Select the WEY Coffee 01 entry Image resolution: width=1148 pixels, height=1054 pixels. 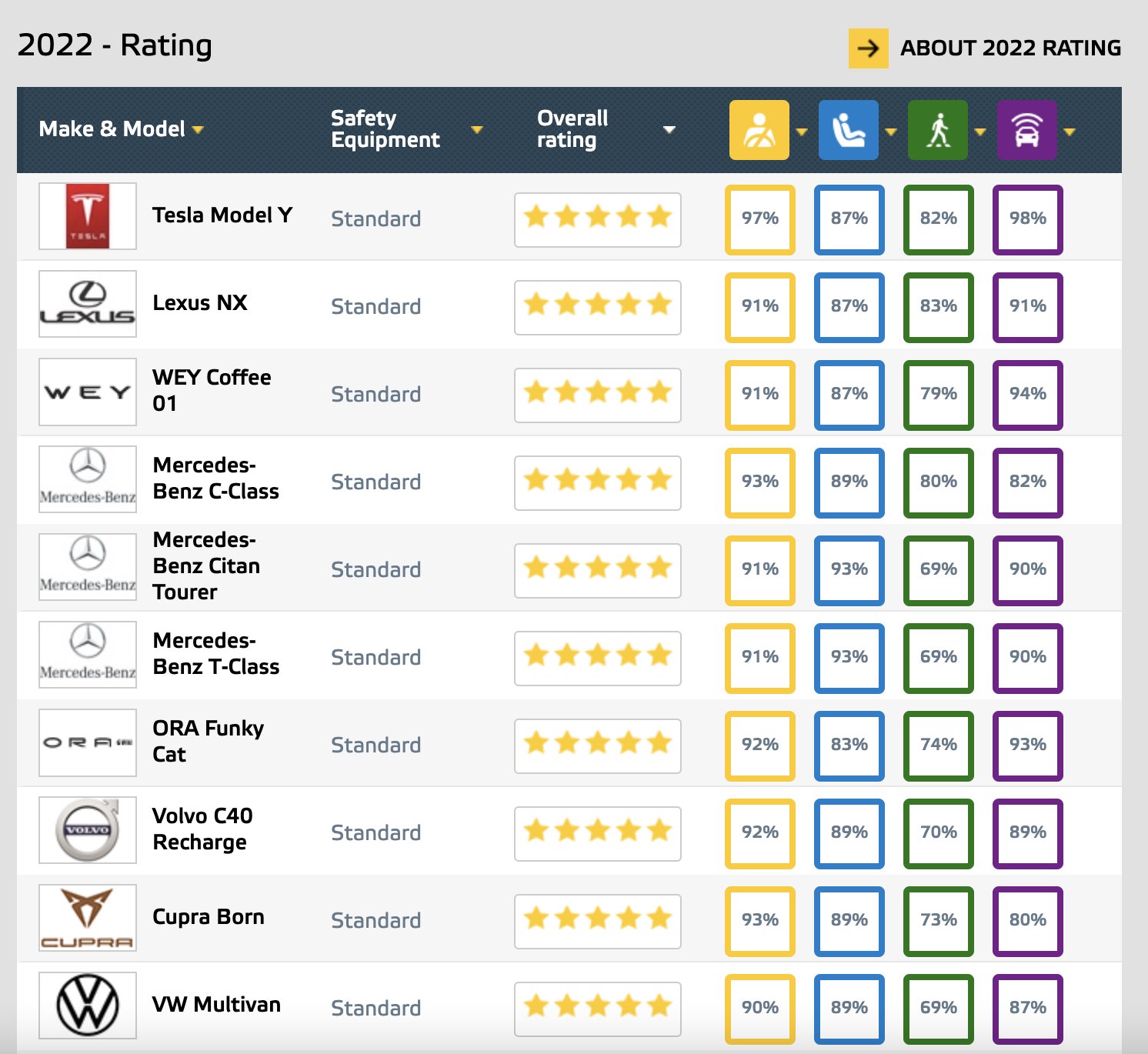pyautogui.click(x=212, y=390)
